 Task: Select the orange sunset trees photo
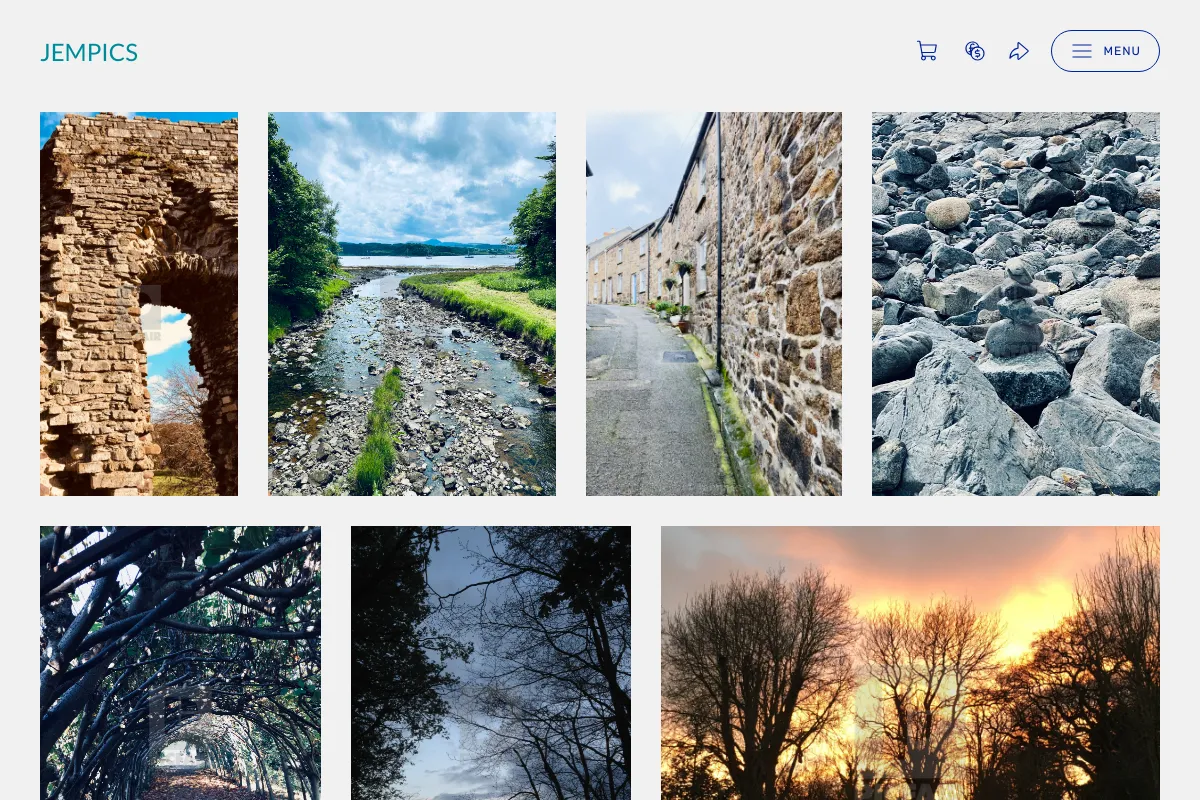coord(910,663)
